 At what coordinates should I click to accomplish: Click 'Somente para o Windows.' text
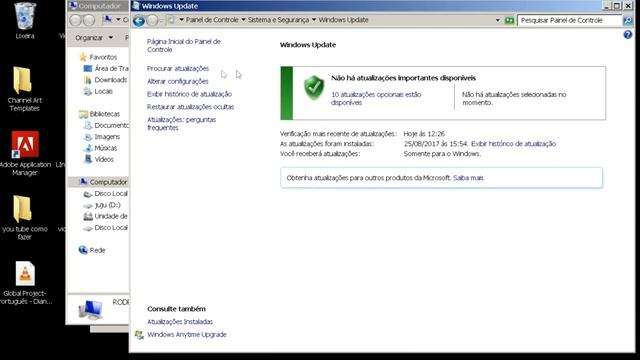coord(442,154)
